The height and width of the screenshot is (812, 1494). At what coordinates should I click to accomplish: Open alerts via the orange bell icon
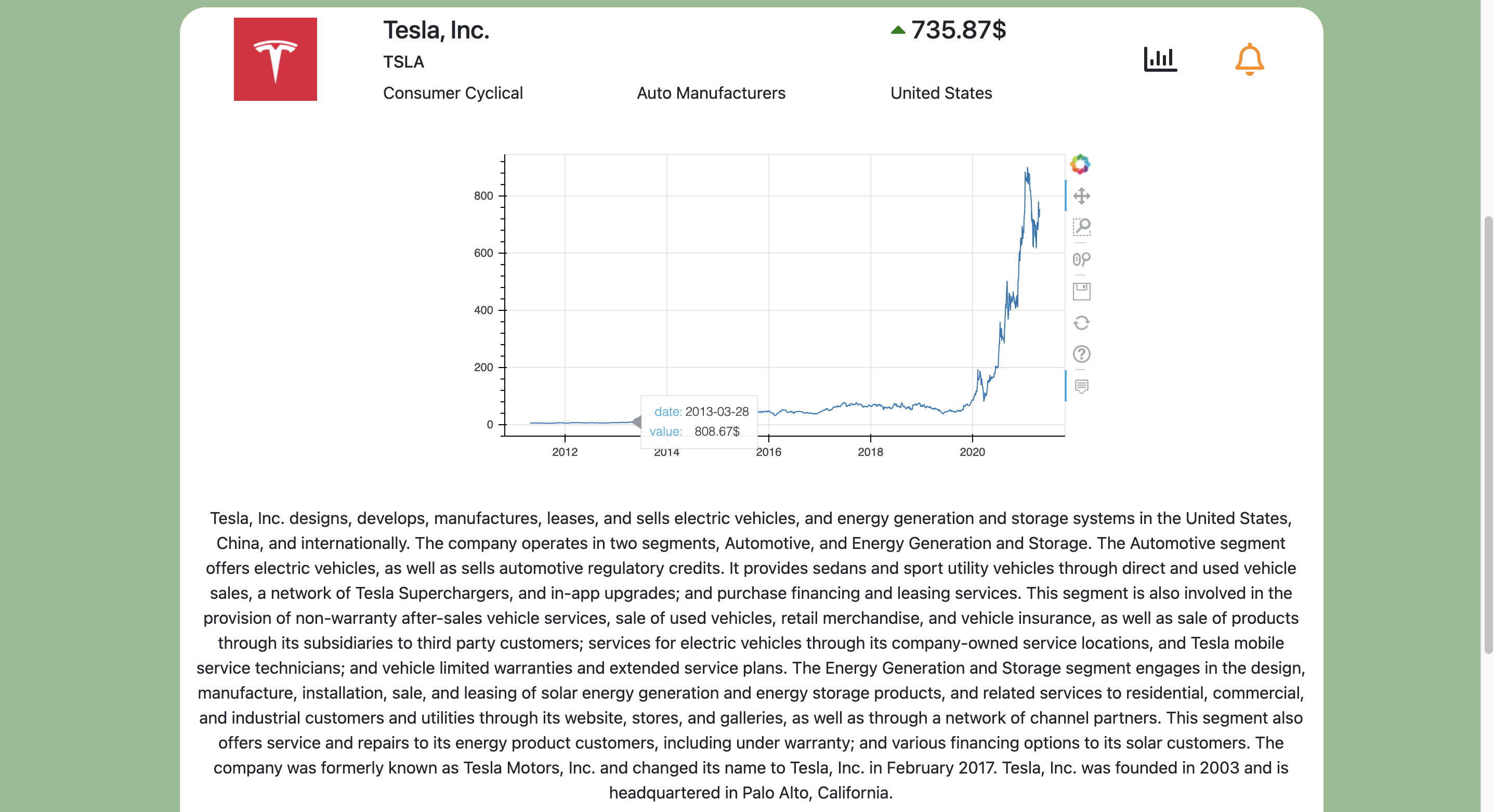(x=1250, y=59)
